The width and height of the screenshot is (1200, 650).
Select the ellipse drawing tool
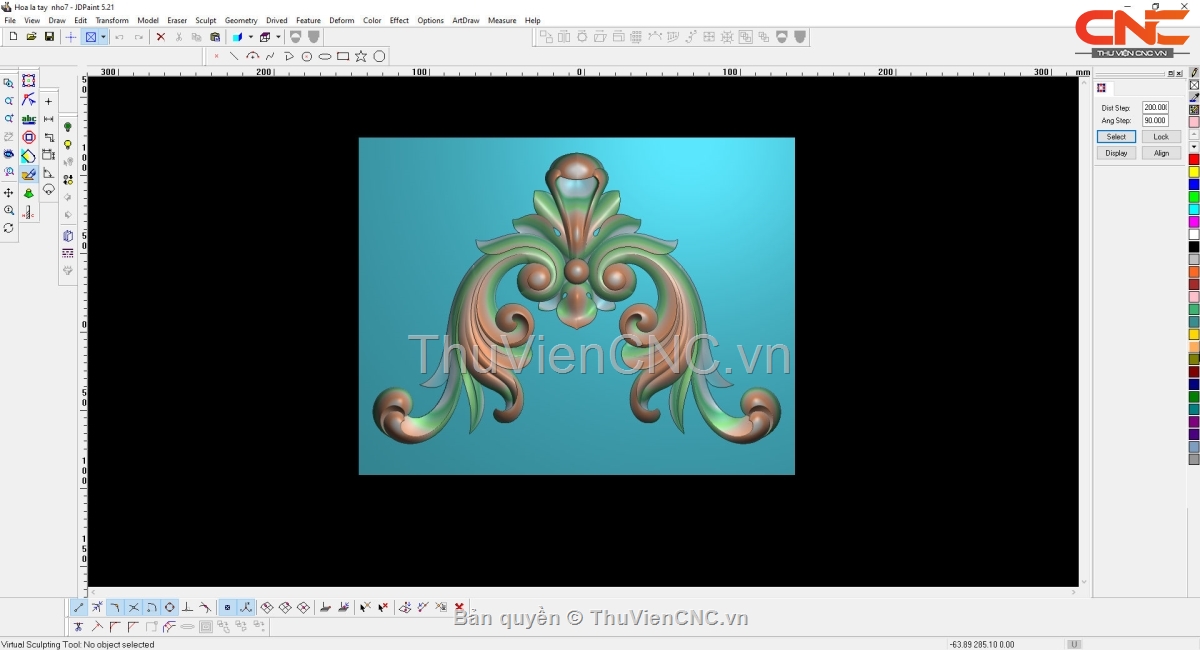(325, 56)
